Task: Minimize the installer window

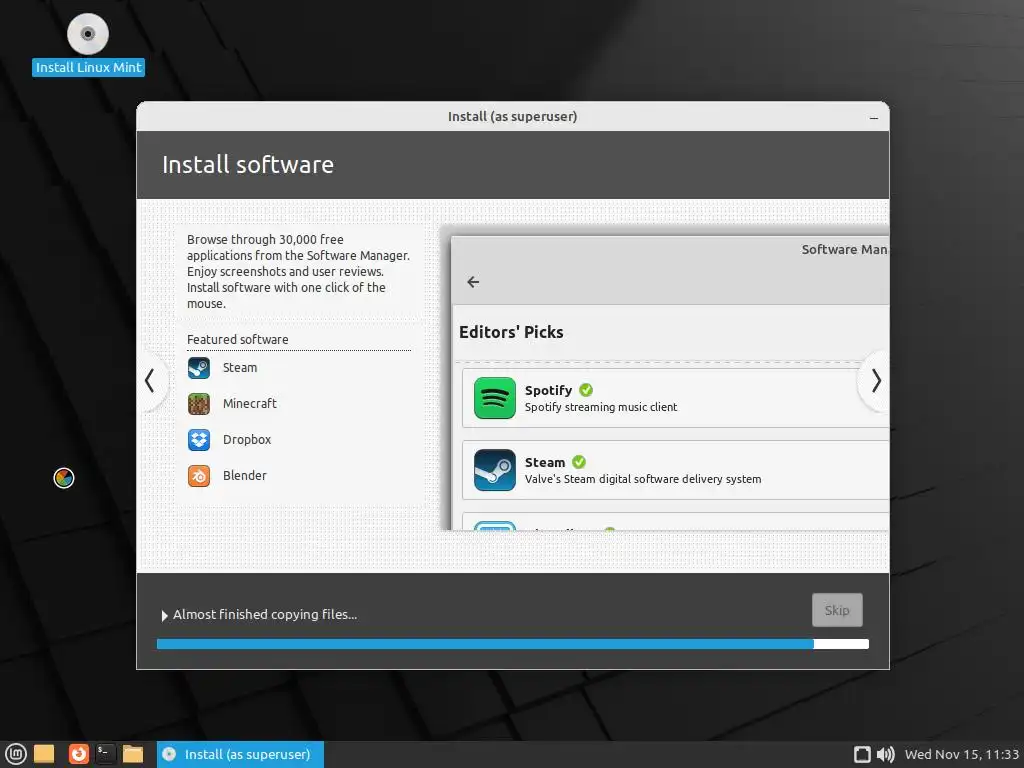Action: [874, 118]
